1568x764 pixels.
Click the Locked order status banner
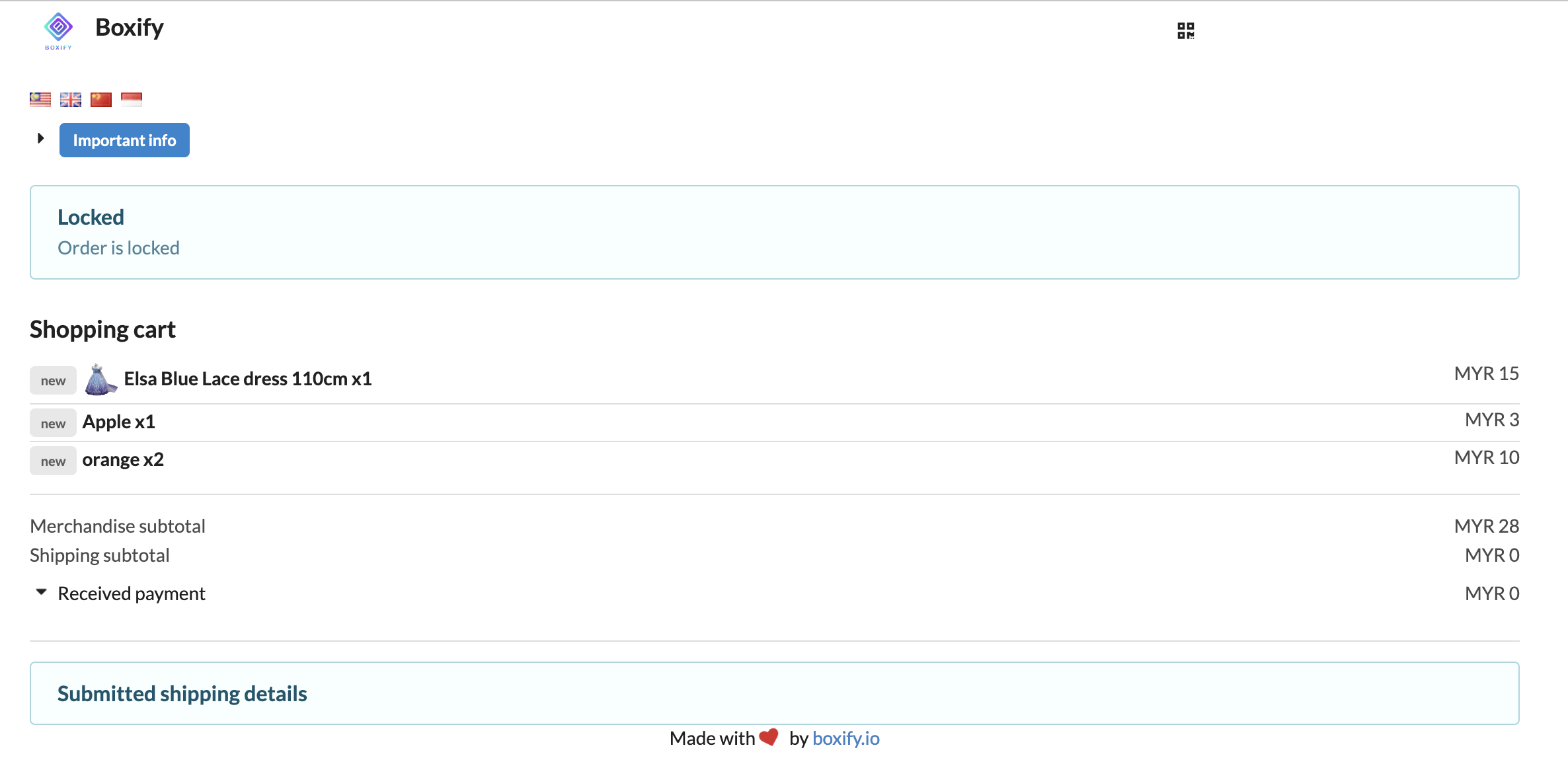pyautogui.click(x=774, y=232)
